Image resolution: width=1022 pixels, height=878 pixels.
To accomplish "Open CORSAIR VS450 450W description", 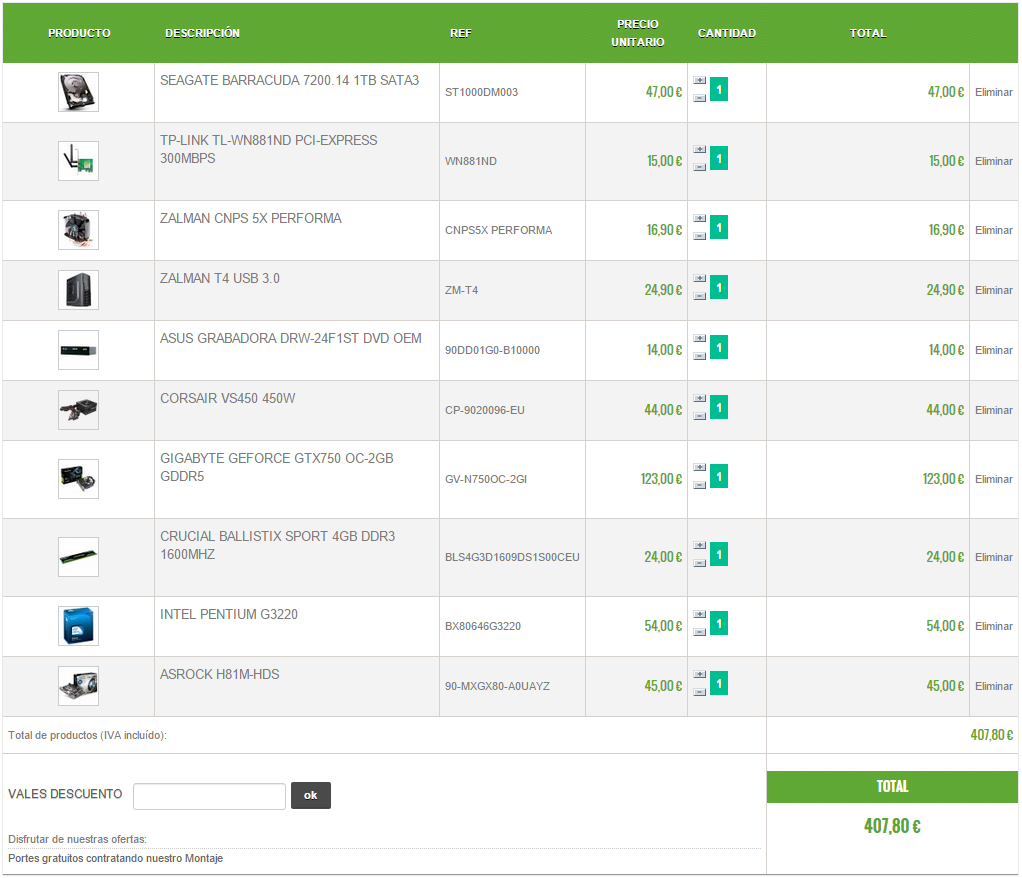I will (227, 398).
